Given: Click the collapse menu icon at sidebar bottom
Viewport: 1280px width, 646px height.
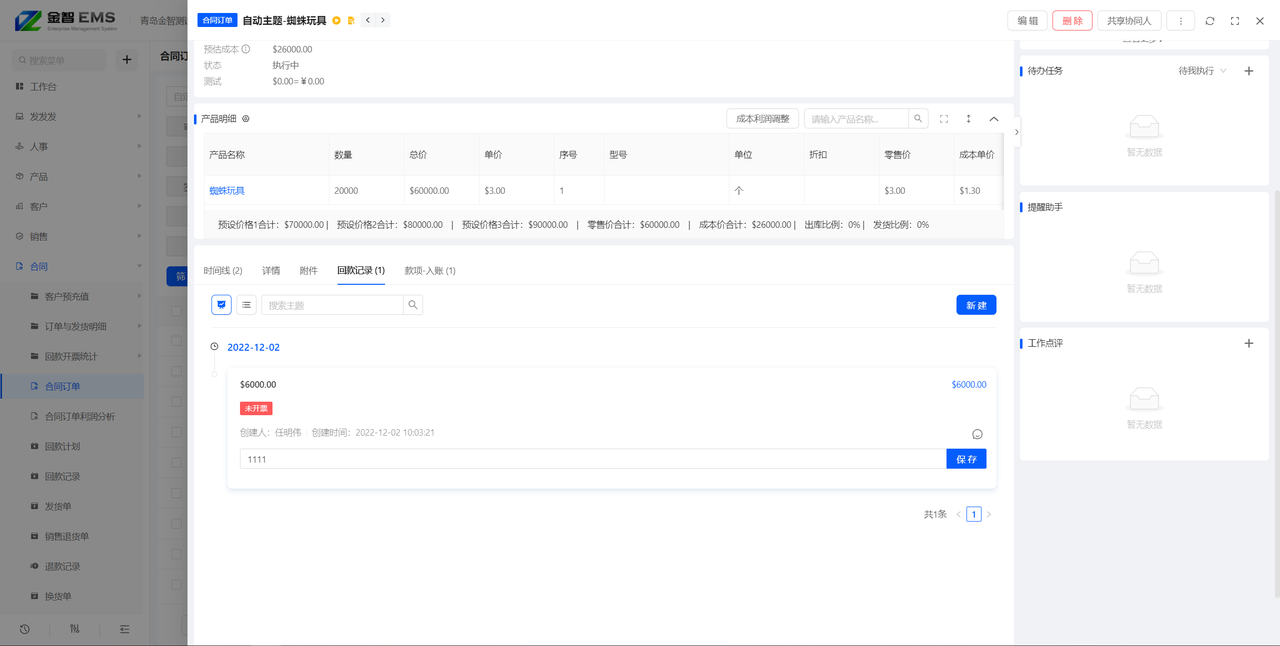Looking at the screenshot, I should tap(125, 629).
